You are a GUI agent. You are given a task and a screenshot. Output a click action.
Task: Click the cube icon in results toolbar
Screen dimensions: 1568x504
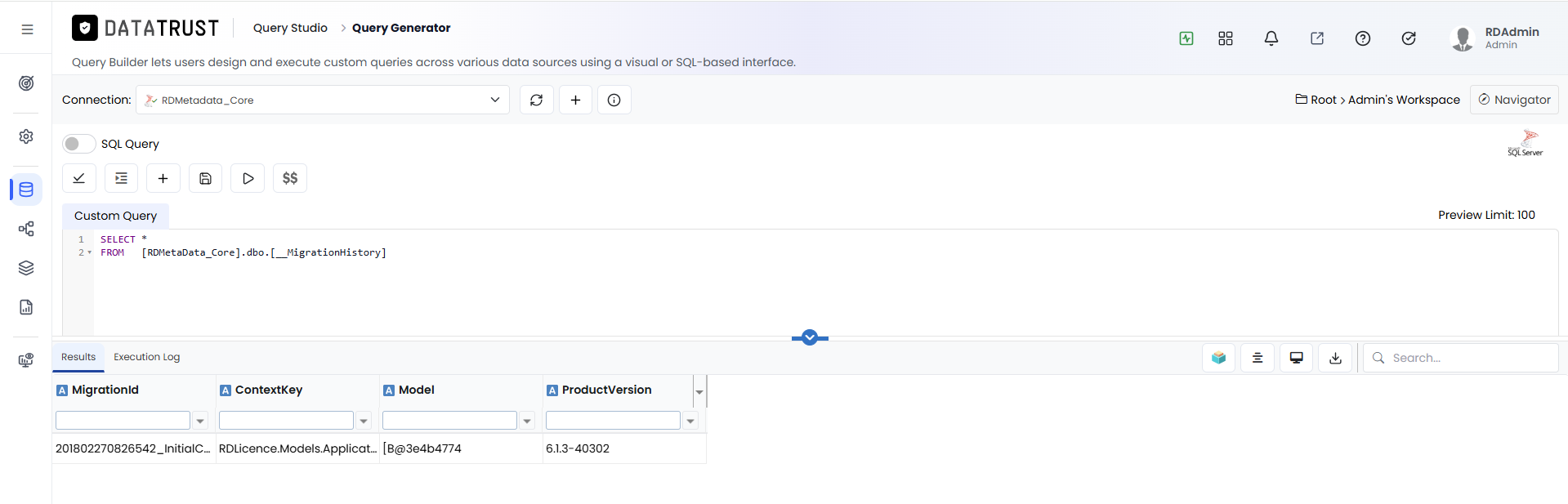click(x=1219, y=358)
